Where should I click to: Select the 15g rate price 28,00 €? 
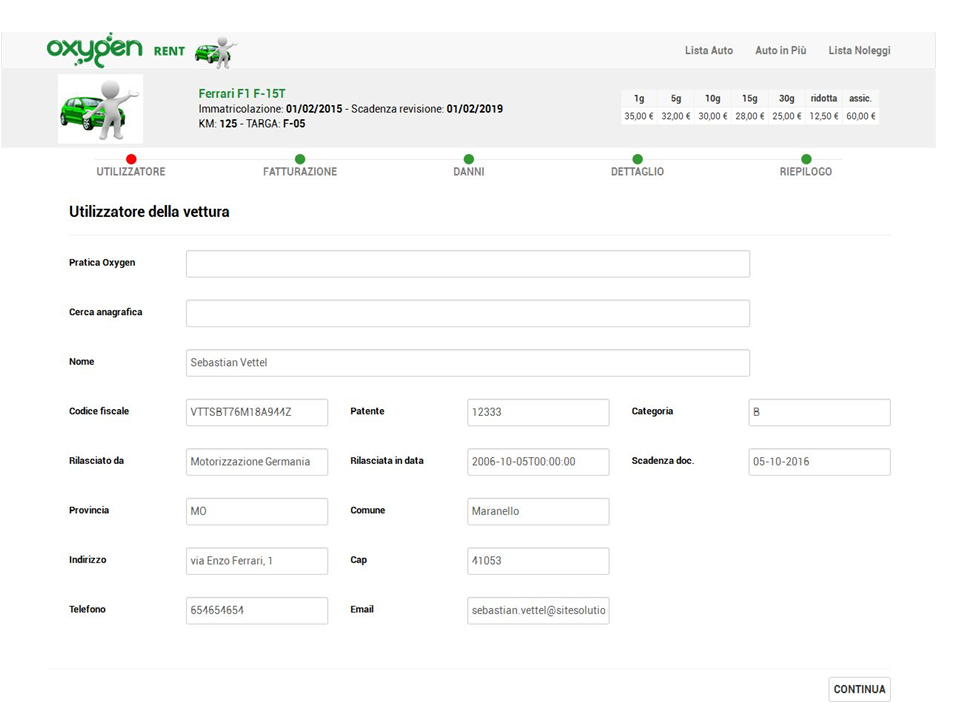(750, 116)
